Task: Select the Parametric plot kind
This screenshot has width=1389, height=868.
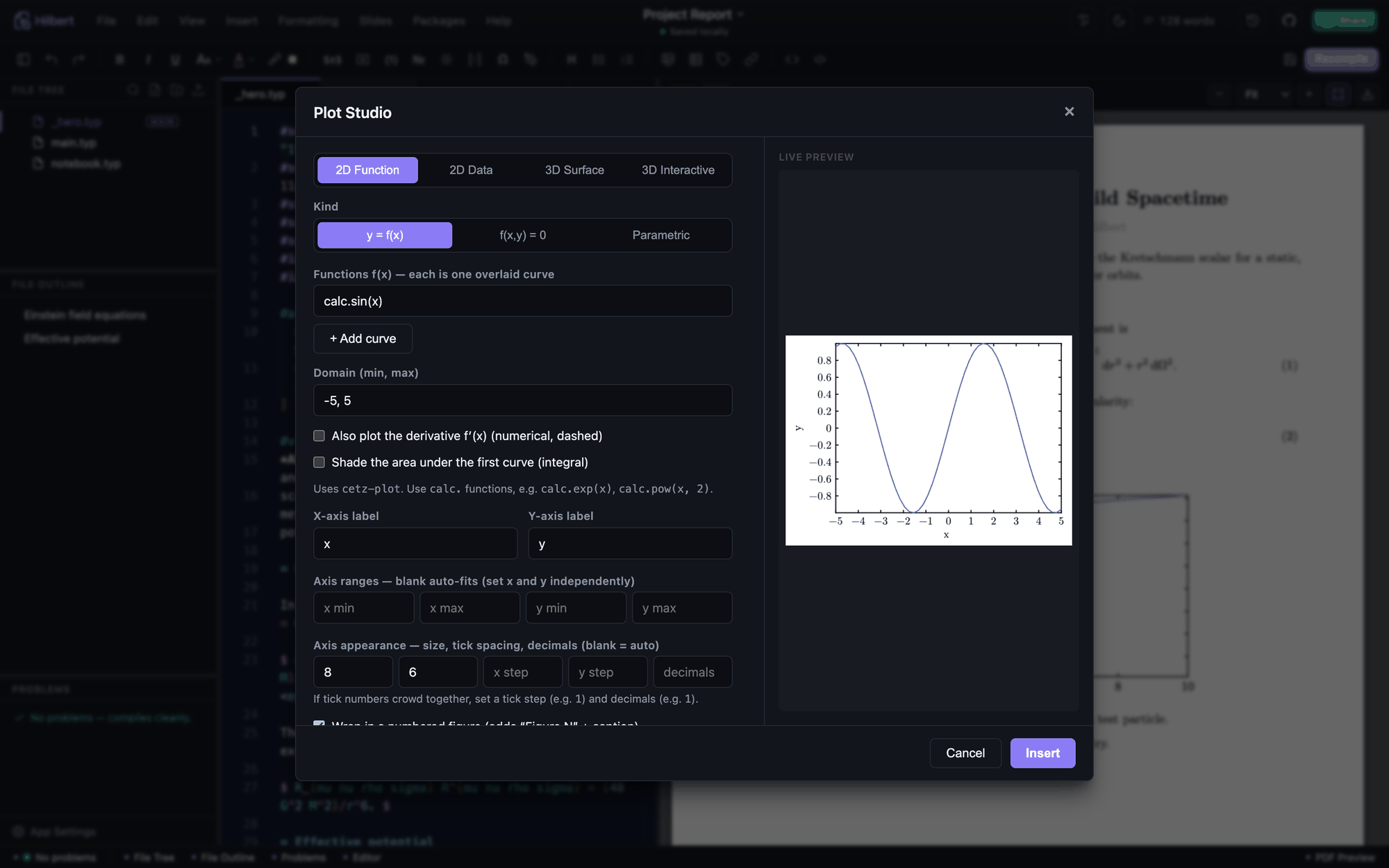Action: click(660, 235)
